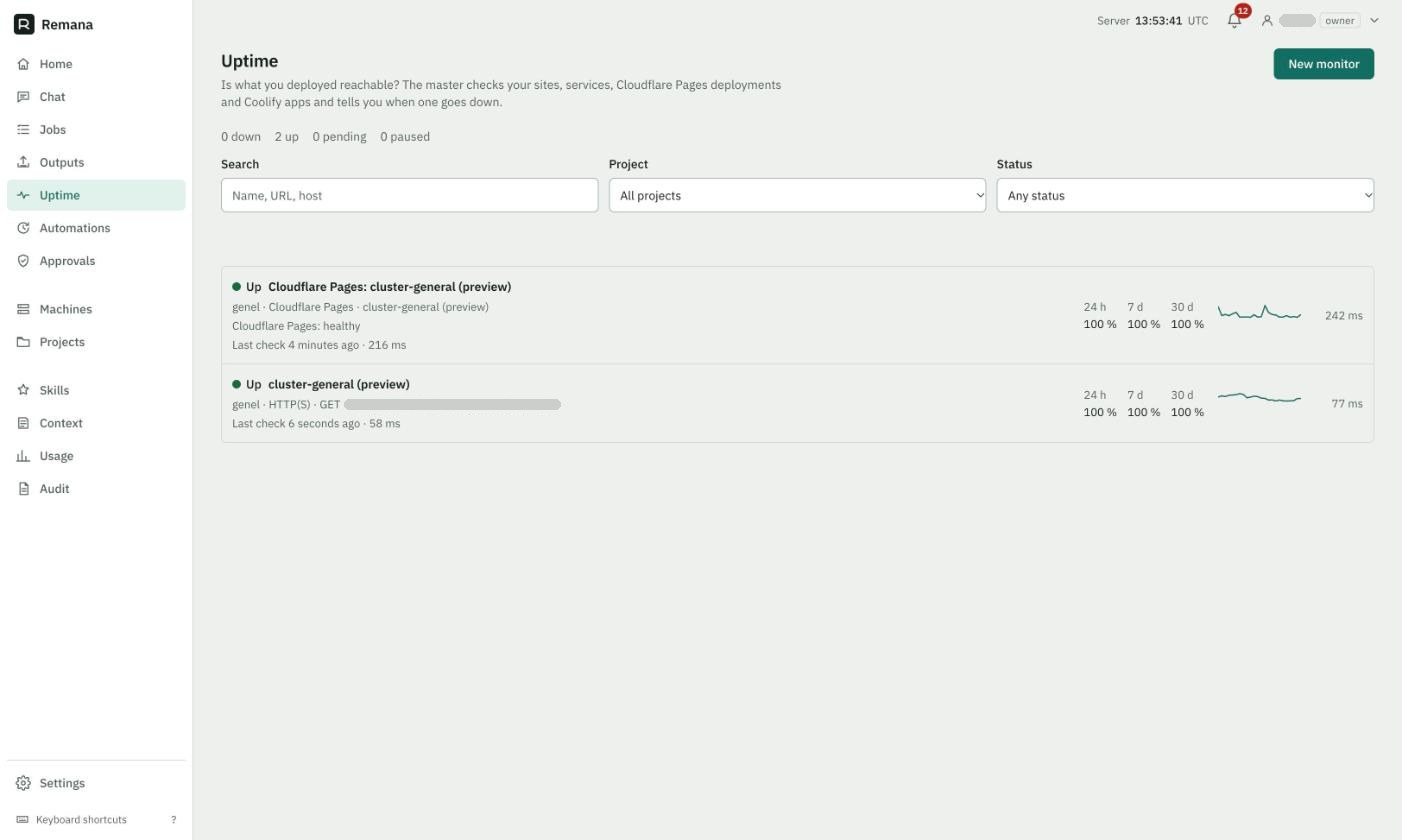Open Settings from sidebar bottom

[96, 783]
